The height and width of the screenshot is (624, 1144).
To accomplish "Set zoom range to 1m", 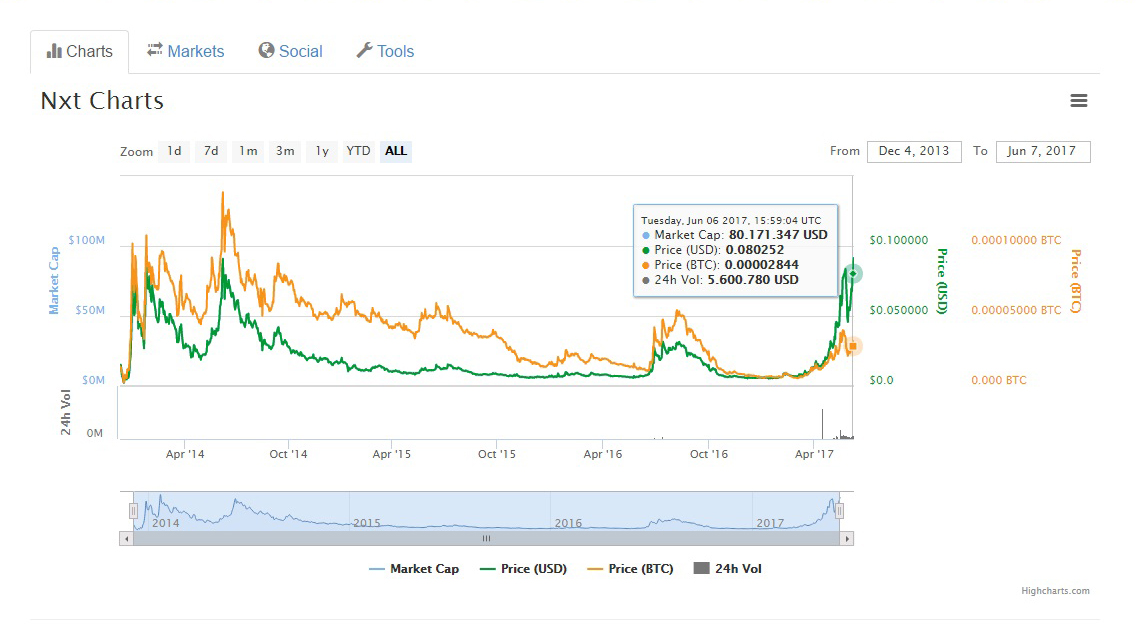I will coord(248,151).
